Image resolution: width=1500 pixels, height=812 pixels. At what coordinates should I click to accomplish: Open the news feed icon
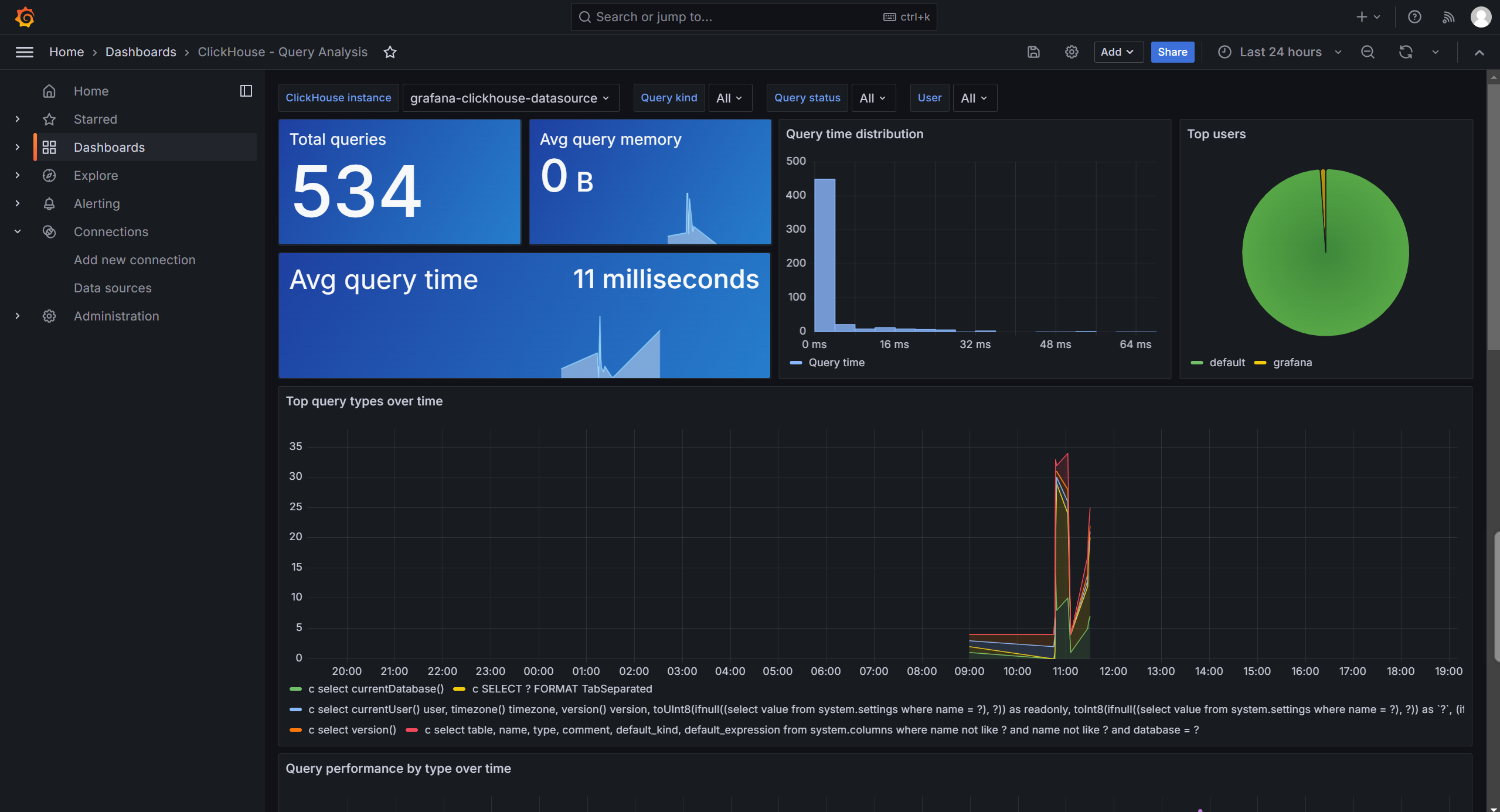[1448, 17]
